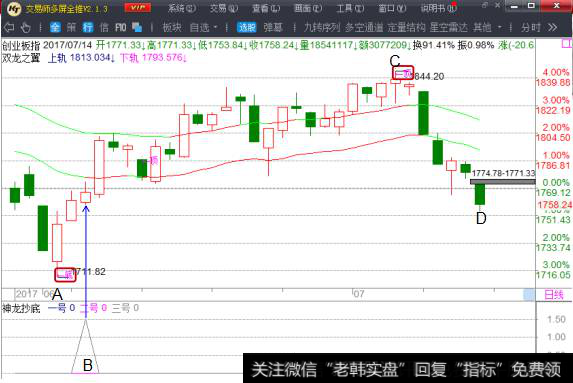Click the 一号 0 indicator value
The image size is (573, 383).
[x=61, y=308]
